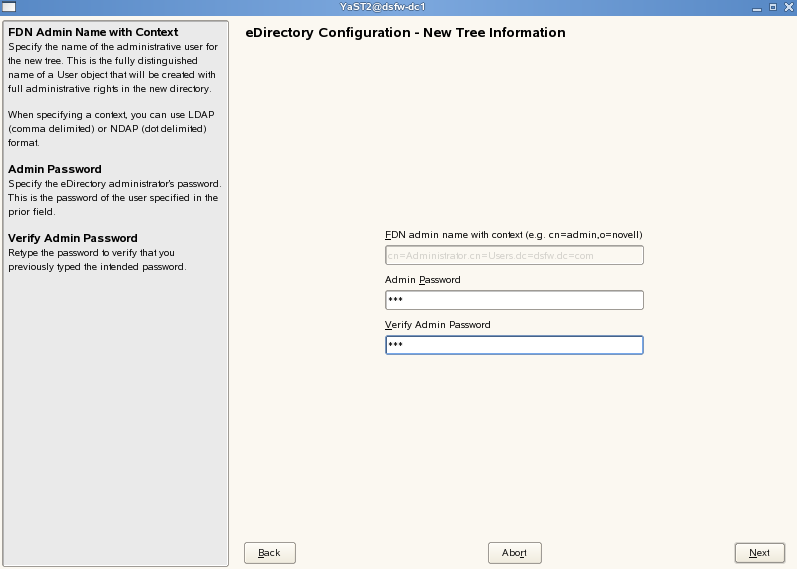Close the YaST2 window
This screenshot has height=569, width=797.
787,7
